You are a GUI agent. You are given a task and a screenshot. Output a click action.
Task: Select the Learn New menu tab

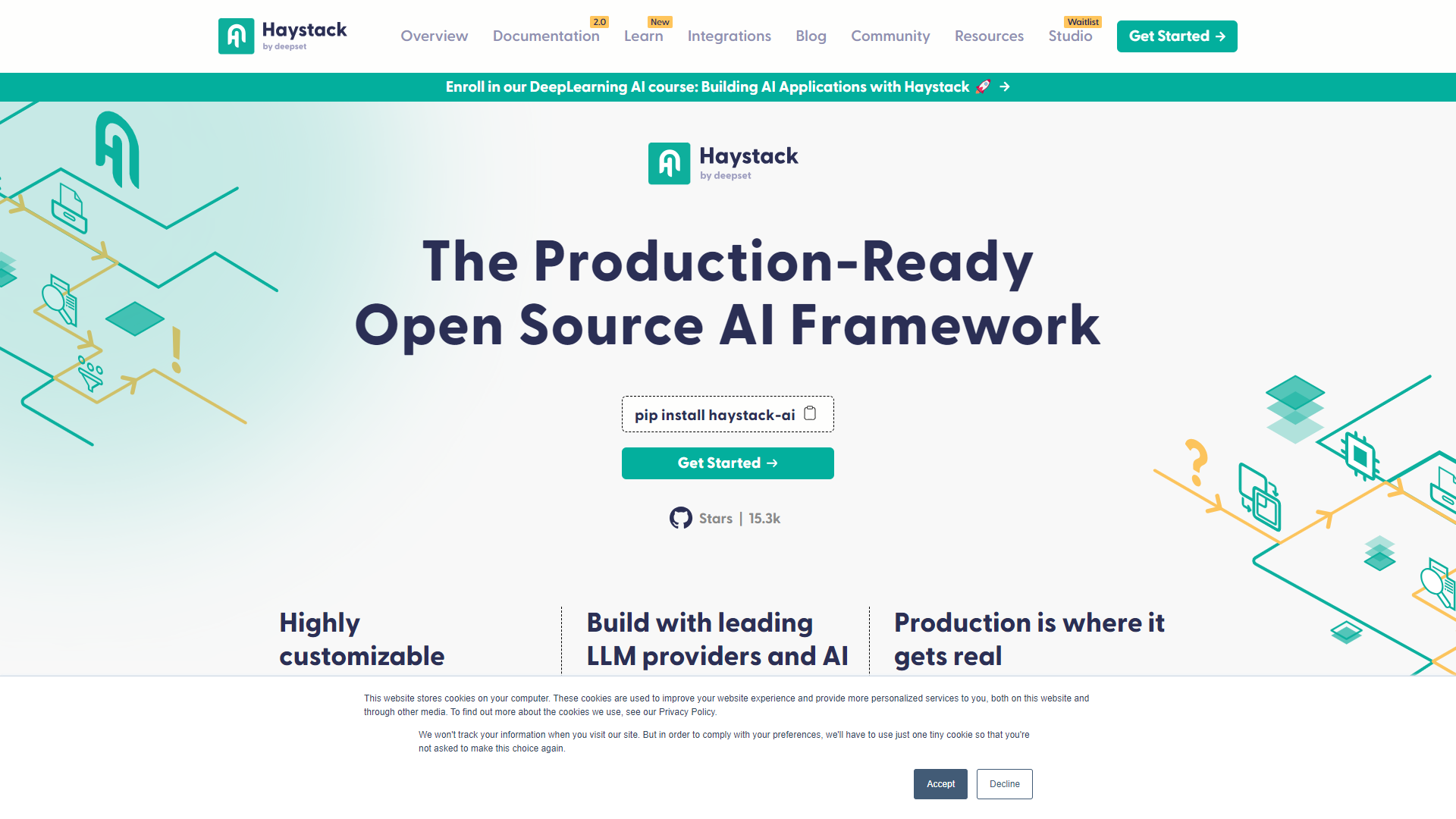643,36
